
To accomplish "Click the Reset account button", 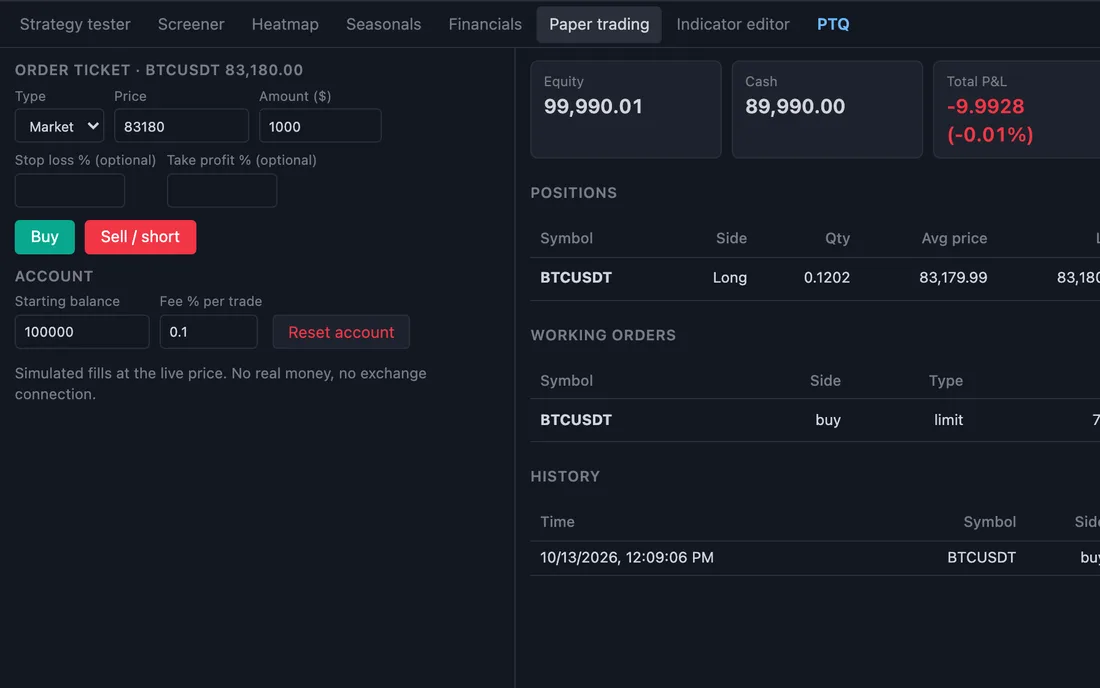I will coord(341,332).
